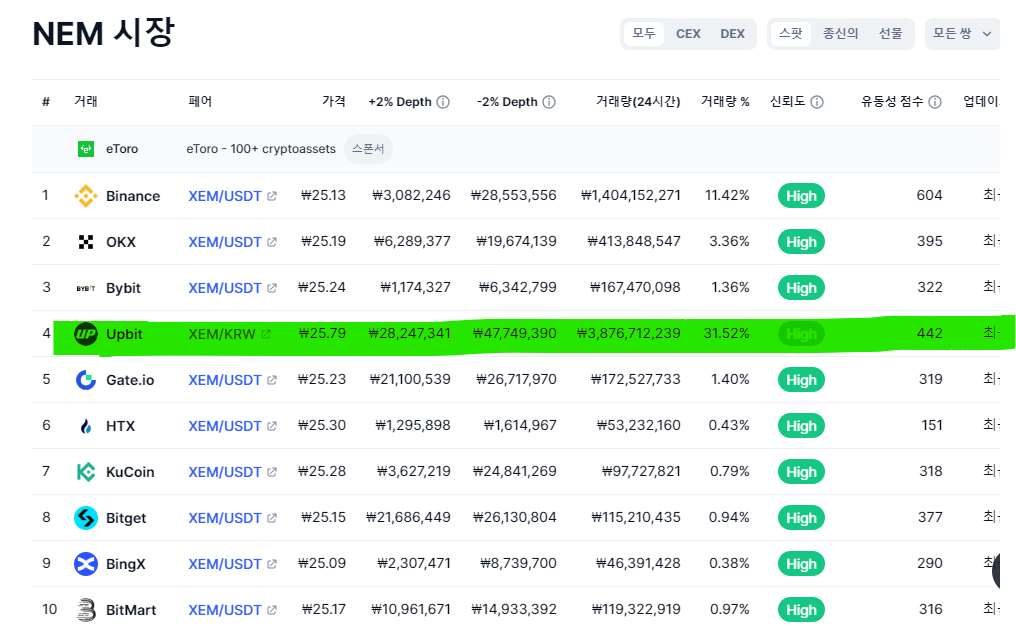The height and width of the screenshot is (632, 1016).
Task: Open external link icon for HTX XEM/USDT
Action: 272,426
